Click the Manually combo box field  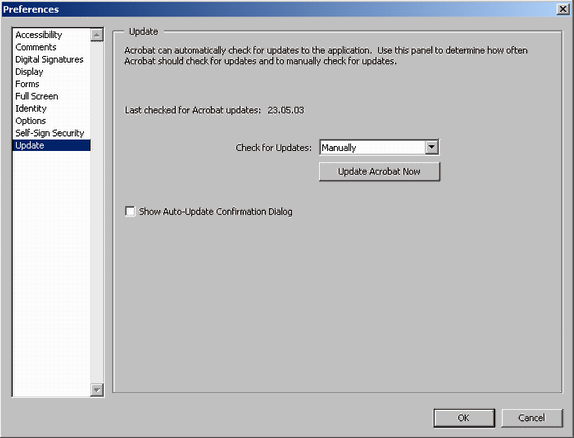click(379, 147)
